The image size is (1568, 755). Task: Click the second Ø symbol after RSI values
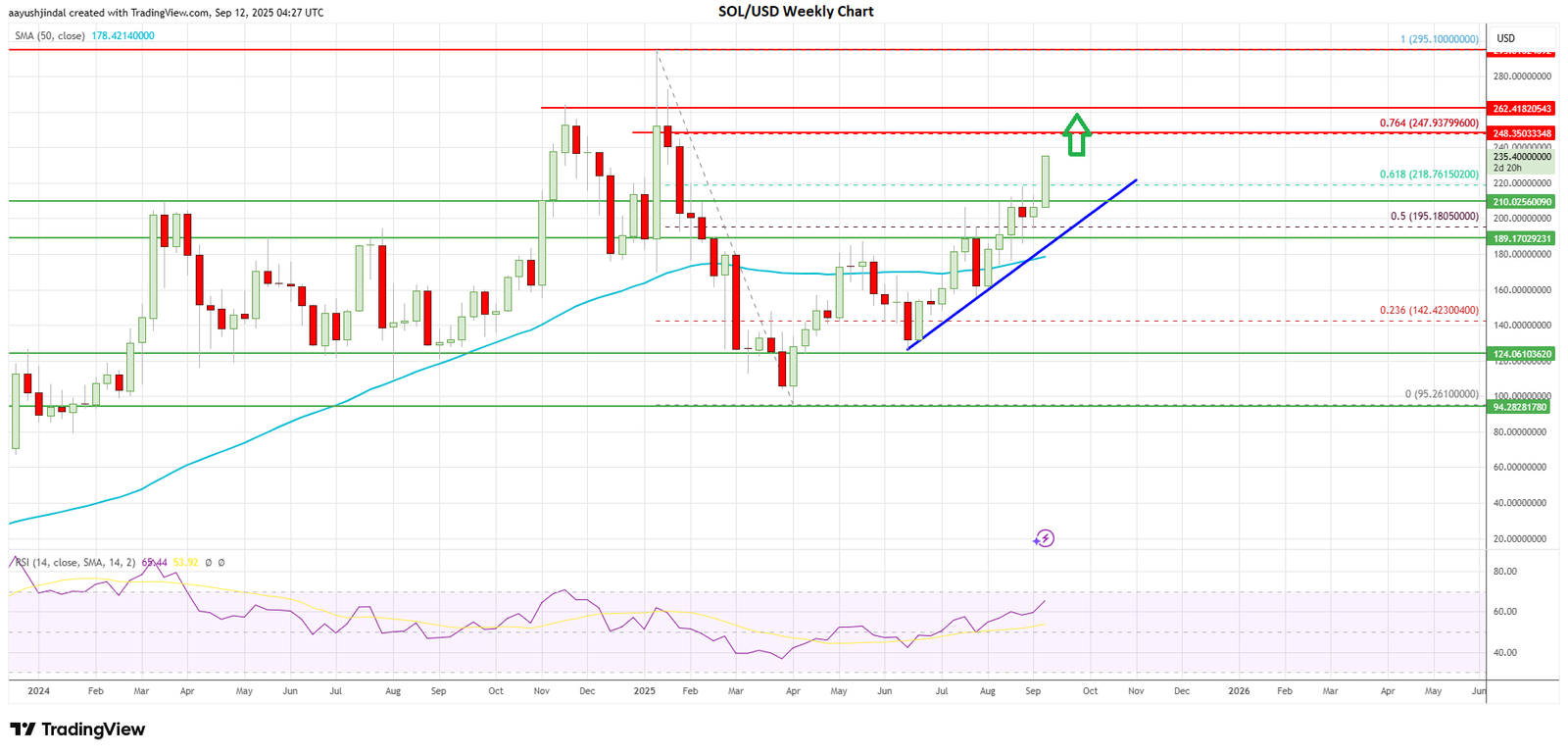(x=221, y=563)
